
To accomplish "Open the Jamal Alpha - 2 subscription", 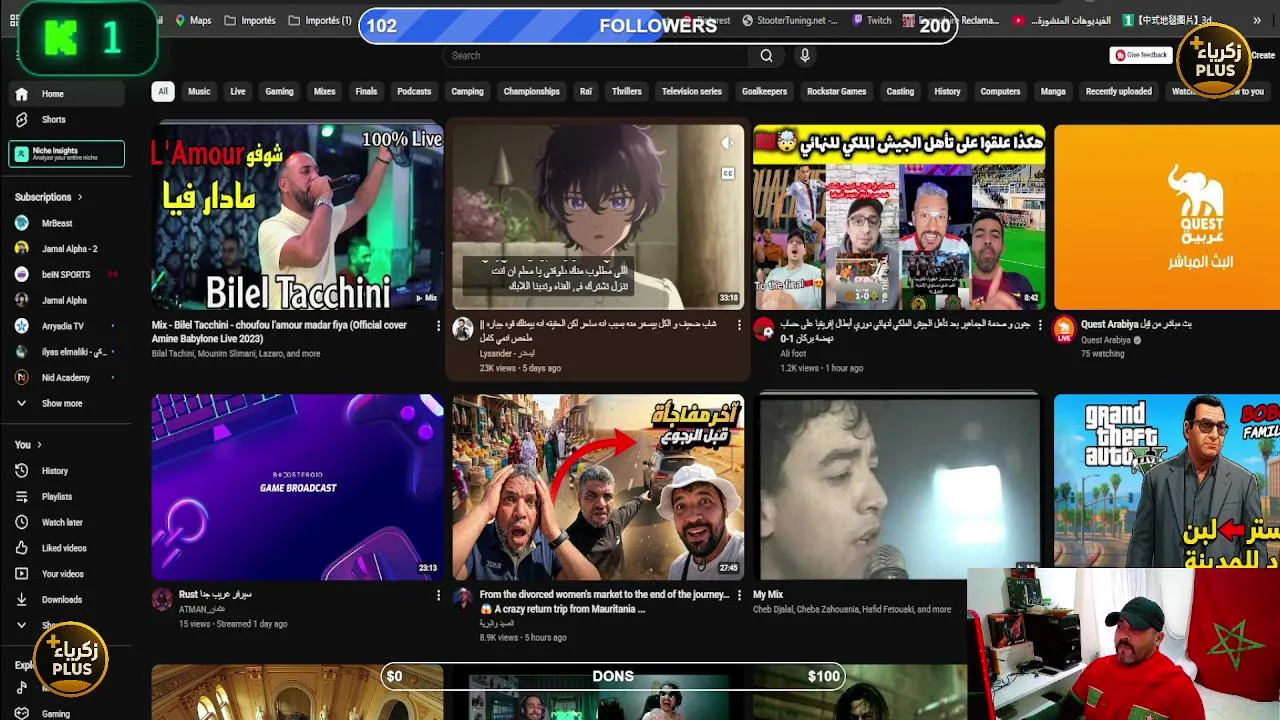I will pyautogui.click(x=69, y=249).
